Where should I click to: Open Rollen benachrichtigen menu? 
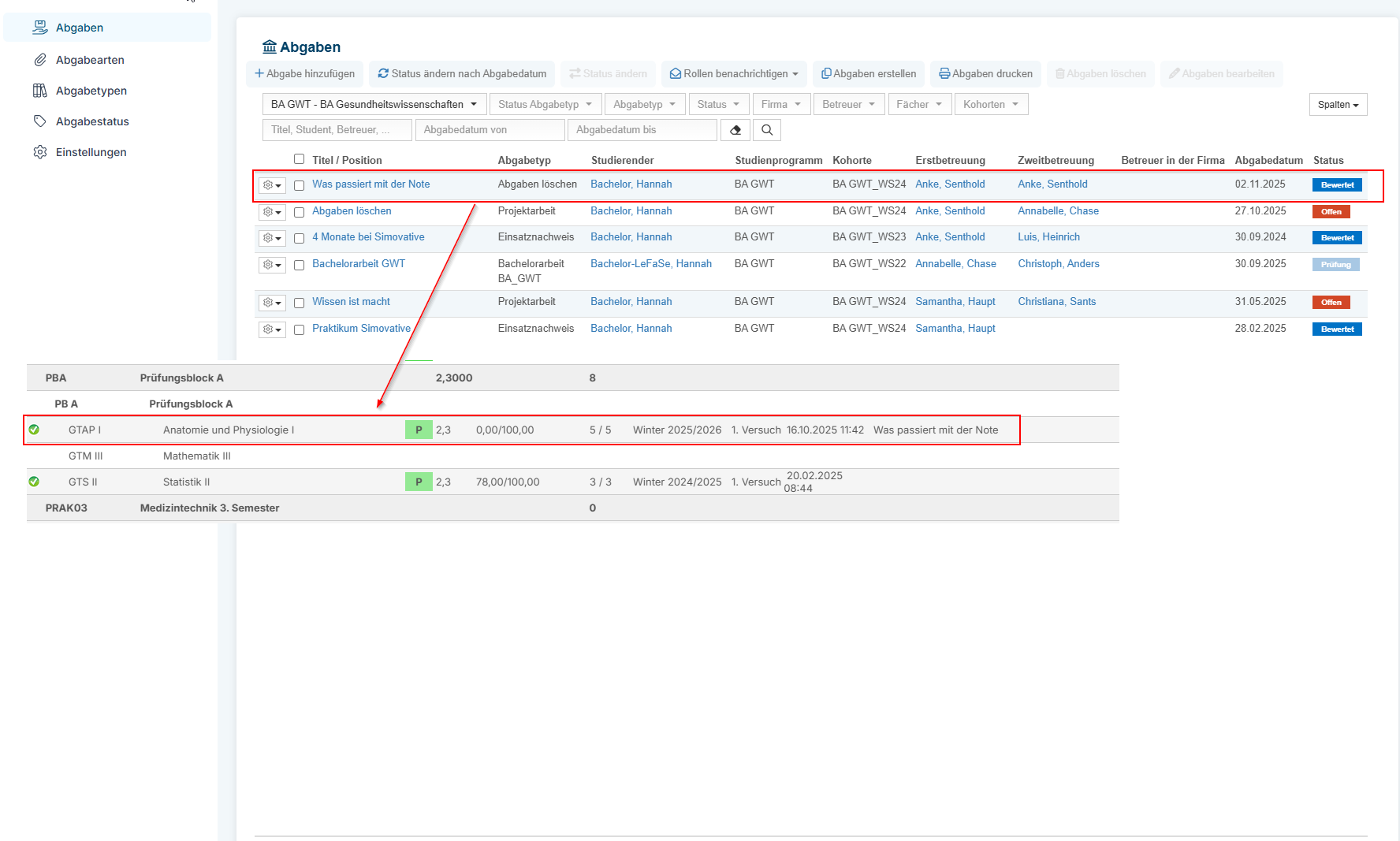tap(734, 74)
